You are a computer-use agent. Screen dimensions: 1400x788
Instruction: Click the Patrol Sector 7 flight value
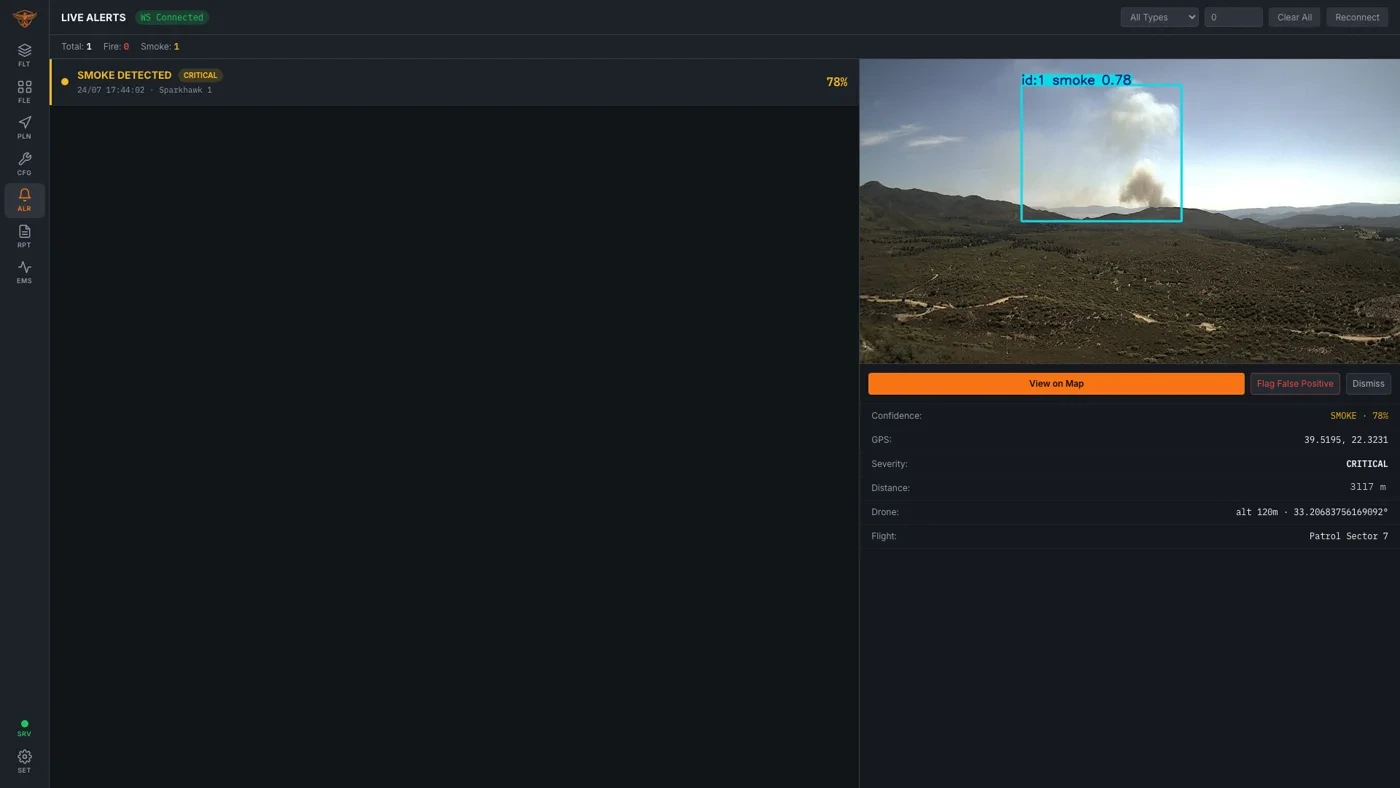coord(1349,536)
